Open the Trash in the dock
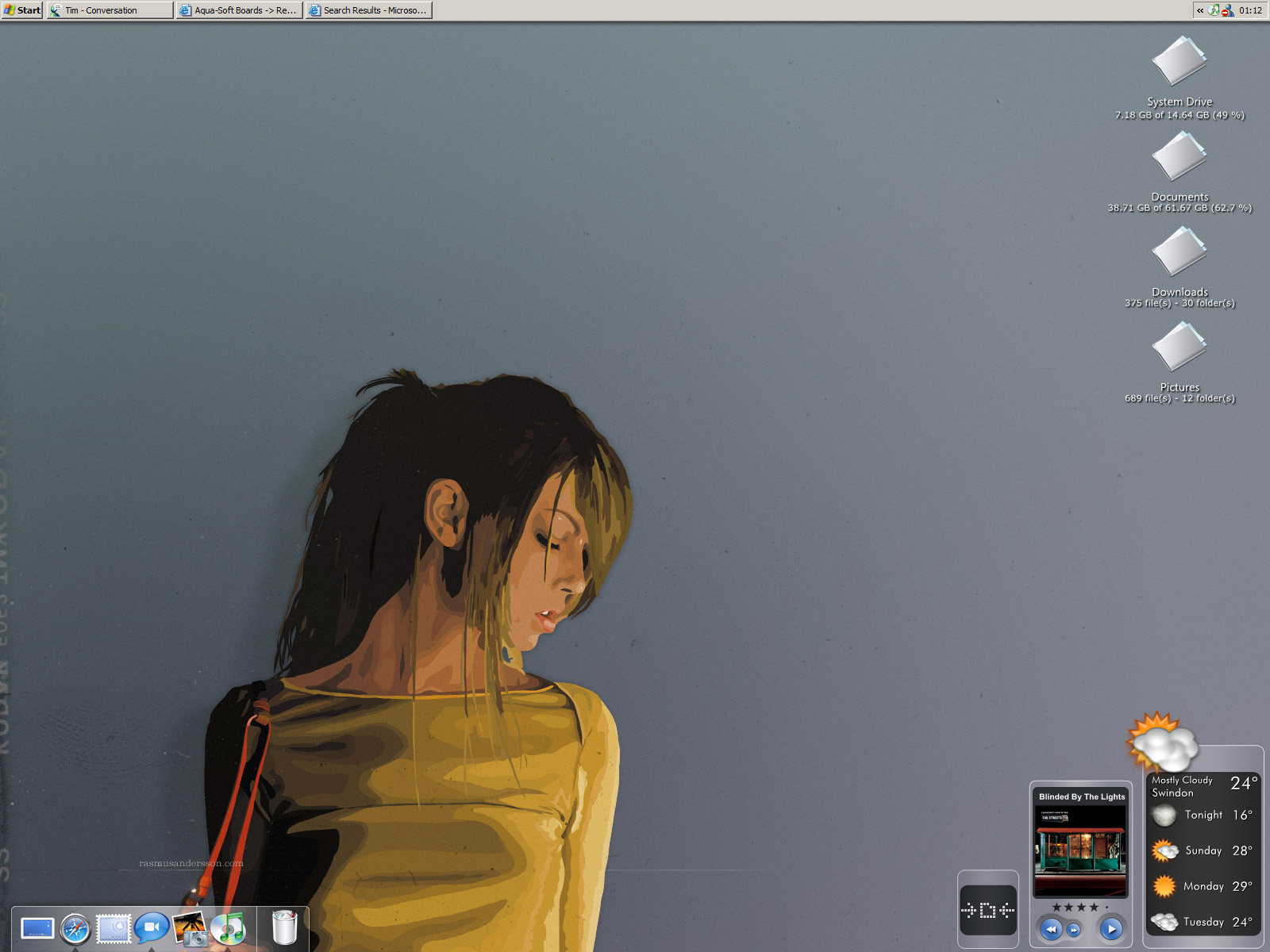 point(284,927)
